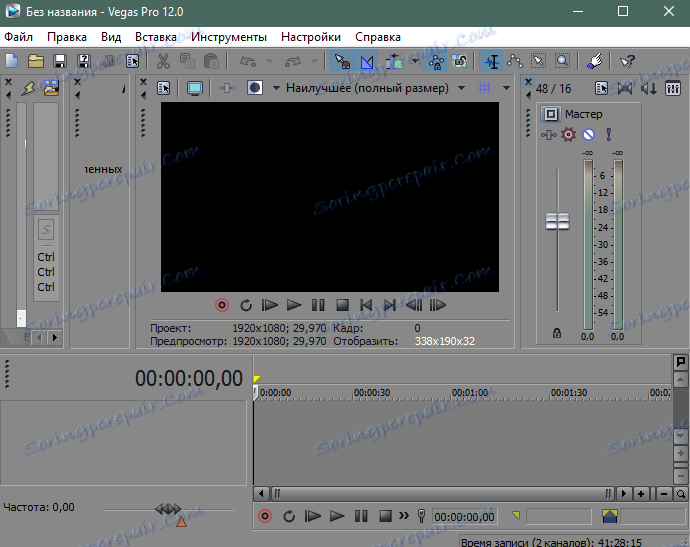This screenshot has width=690, height=547.
Task: Open the Файл menu
Action: tap(18, 37)
